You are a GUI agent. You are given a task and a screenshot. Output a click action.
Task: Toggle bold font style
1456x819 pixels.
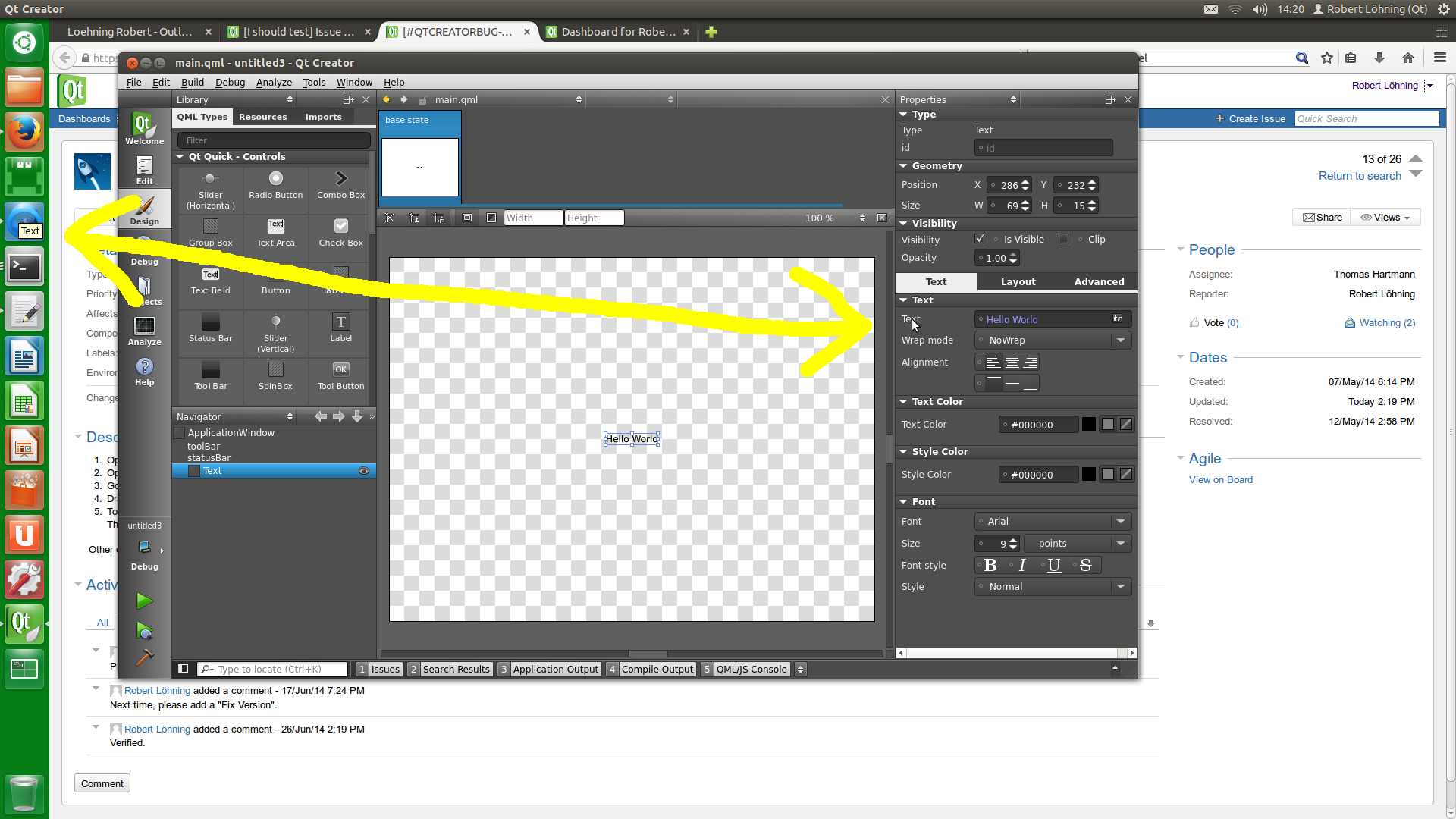[x=990, y=565]
